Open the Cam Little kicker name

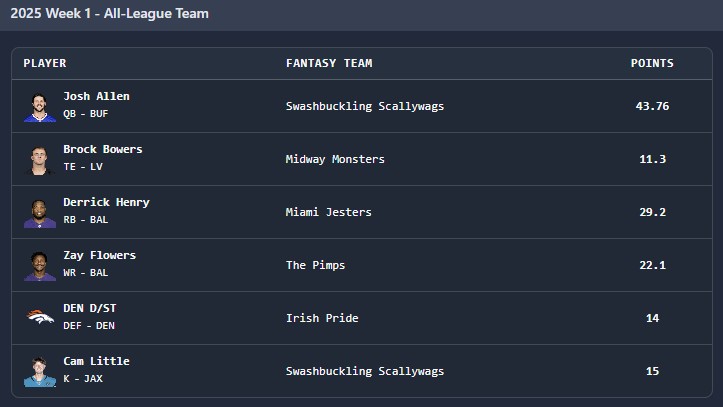[96, 361]
